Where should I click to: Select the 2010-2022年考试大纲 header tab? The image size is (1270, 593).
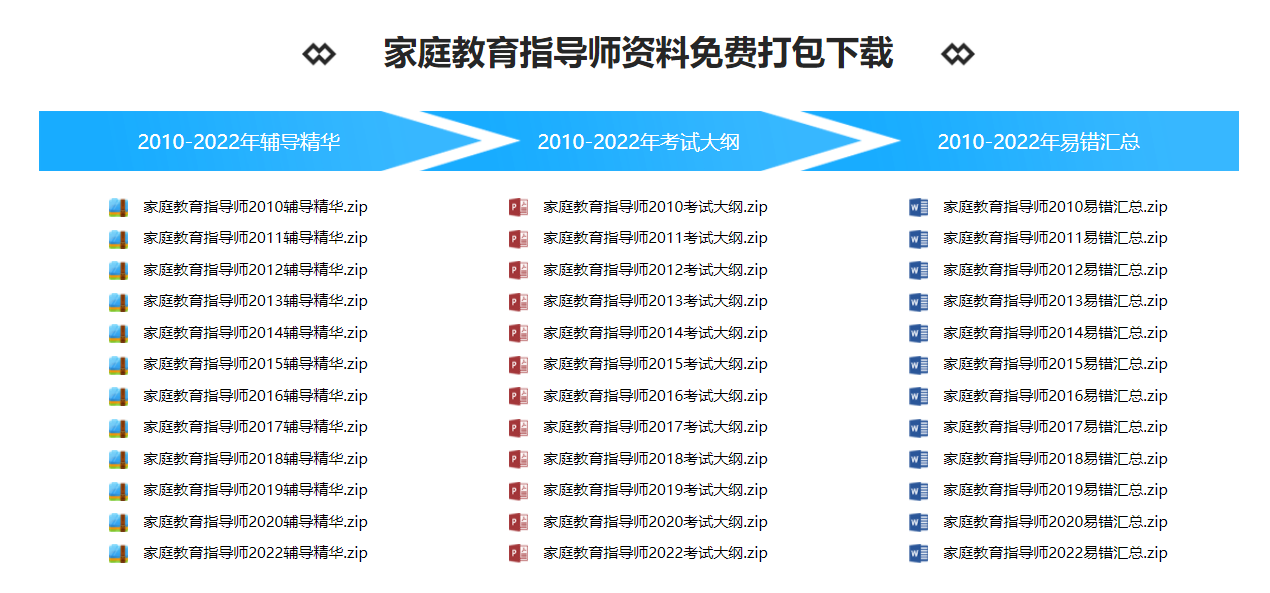[638, 142]
